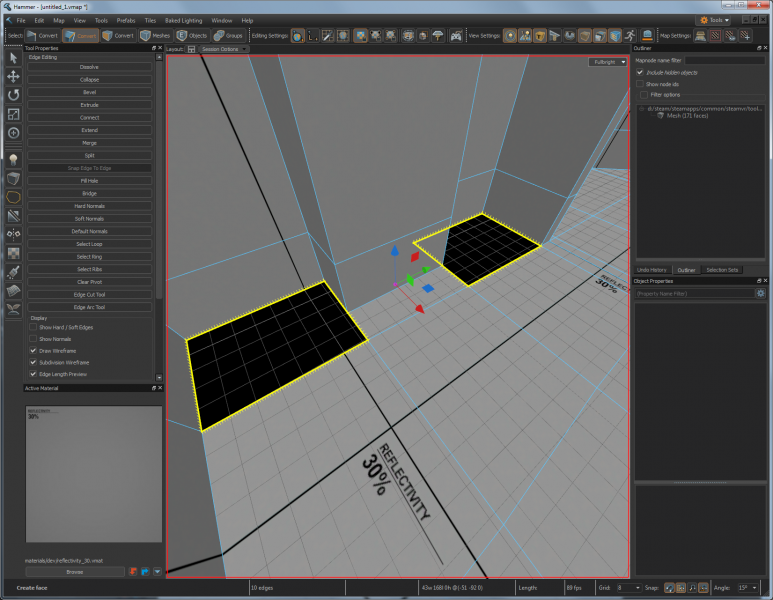Select the Meshes selection mode
The width and height of the screenshot is (773, 600).
point(155,35)
